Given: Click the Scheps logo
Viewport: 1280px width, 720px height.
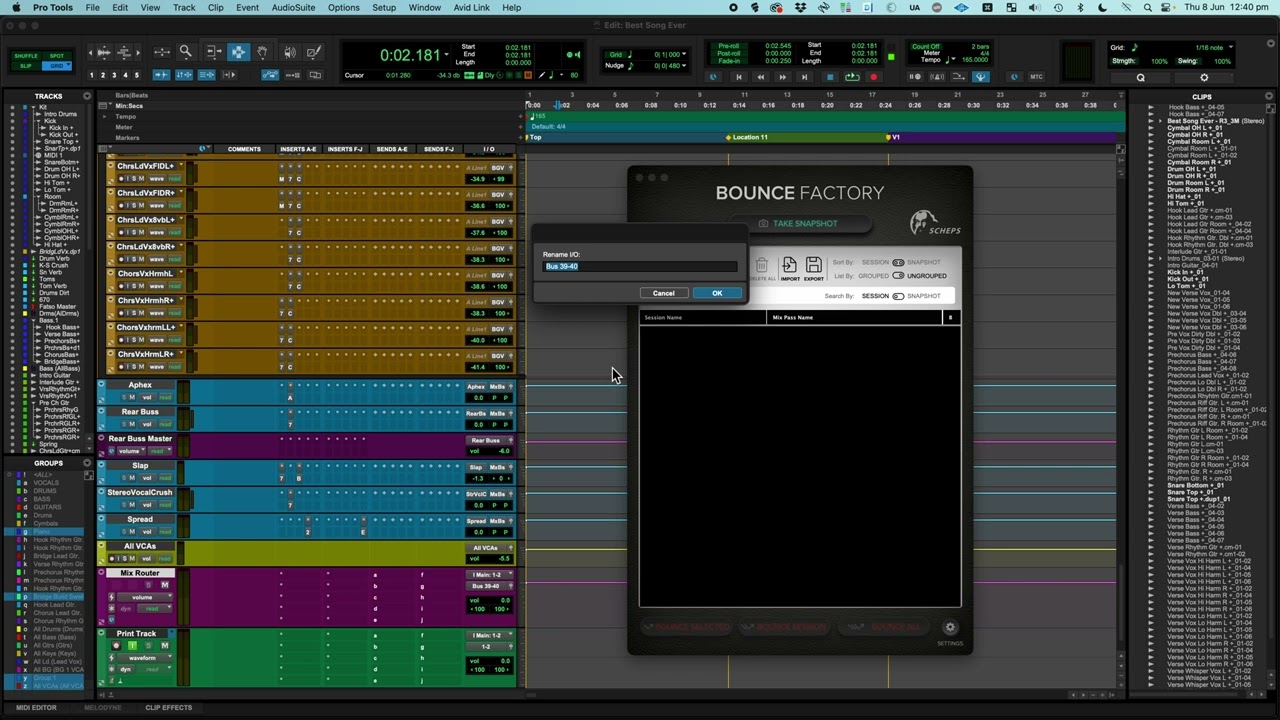Looking at the screenshot, I should (x=935, y=223).
